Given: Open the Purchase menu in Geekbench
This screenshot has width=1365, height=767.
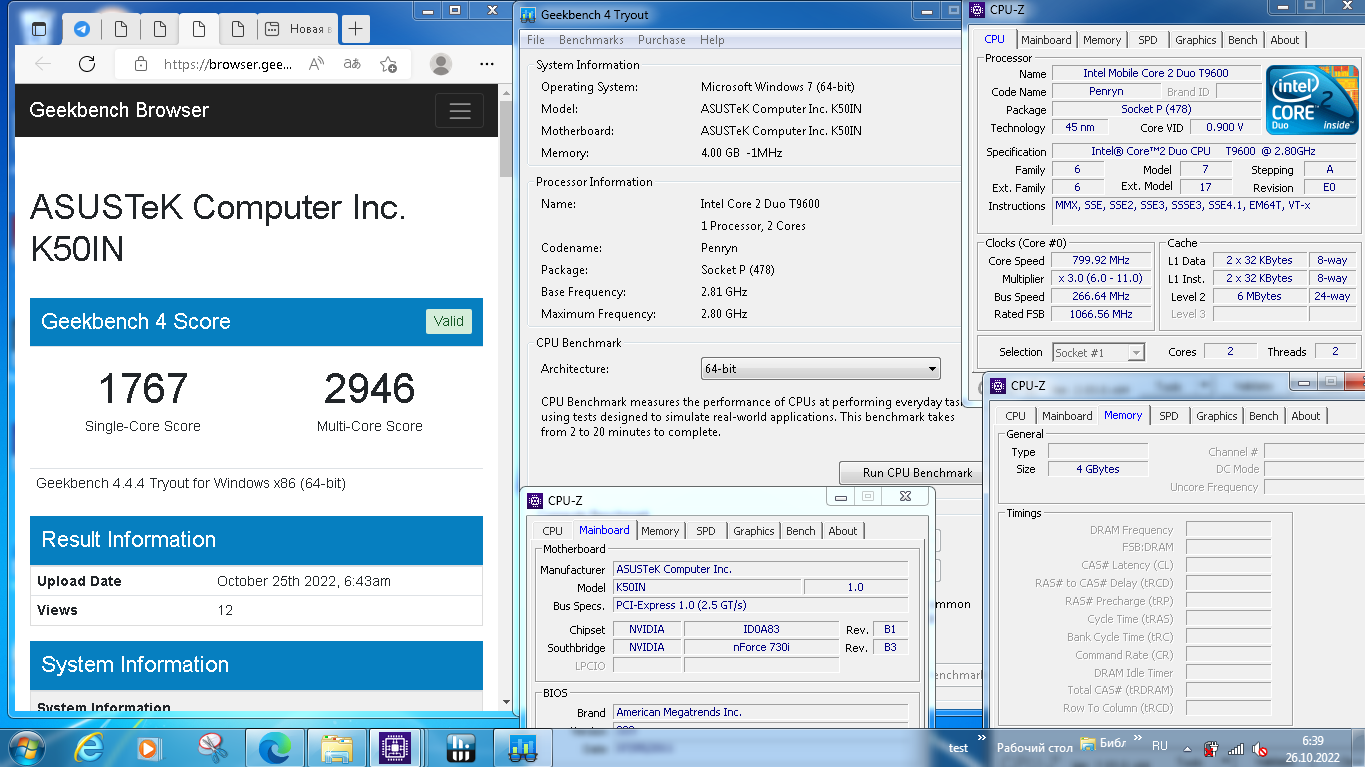Looking at the screenshot, I should pyautogui.click(x=662, y=40).
